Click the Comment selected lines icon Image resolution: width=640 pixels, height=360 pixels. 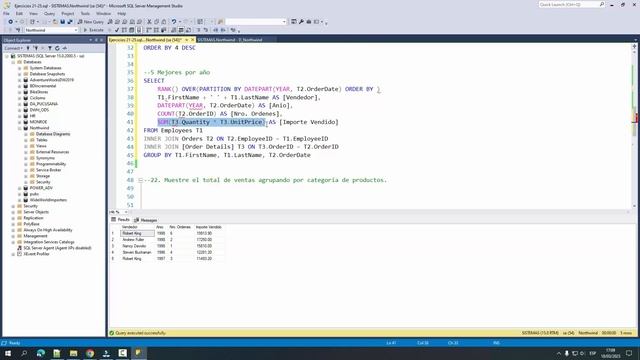(199, 30)
